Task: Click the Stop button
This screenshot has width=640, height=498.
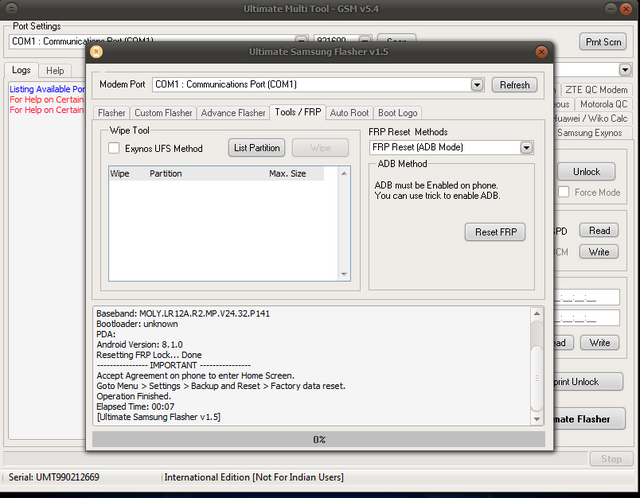Action: click(x=611, y=459)
